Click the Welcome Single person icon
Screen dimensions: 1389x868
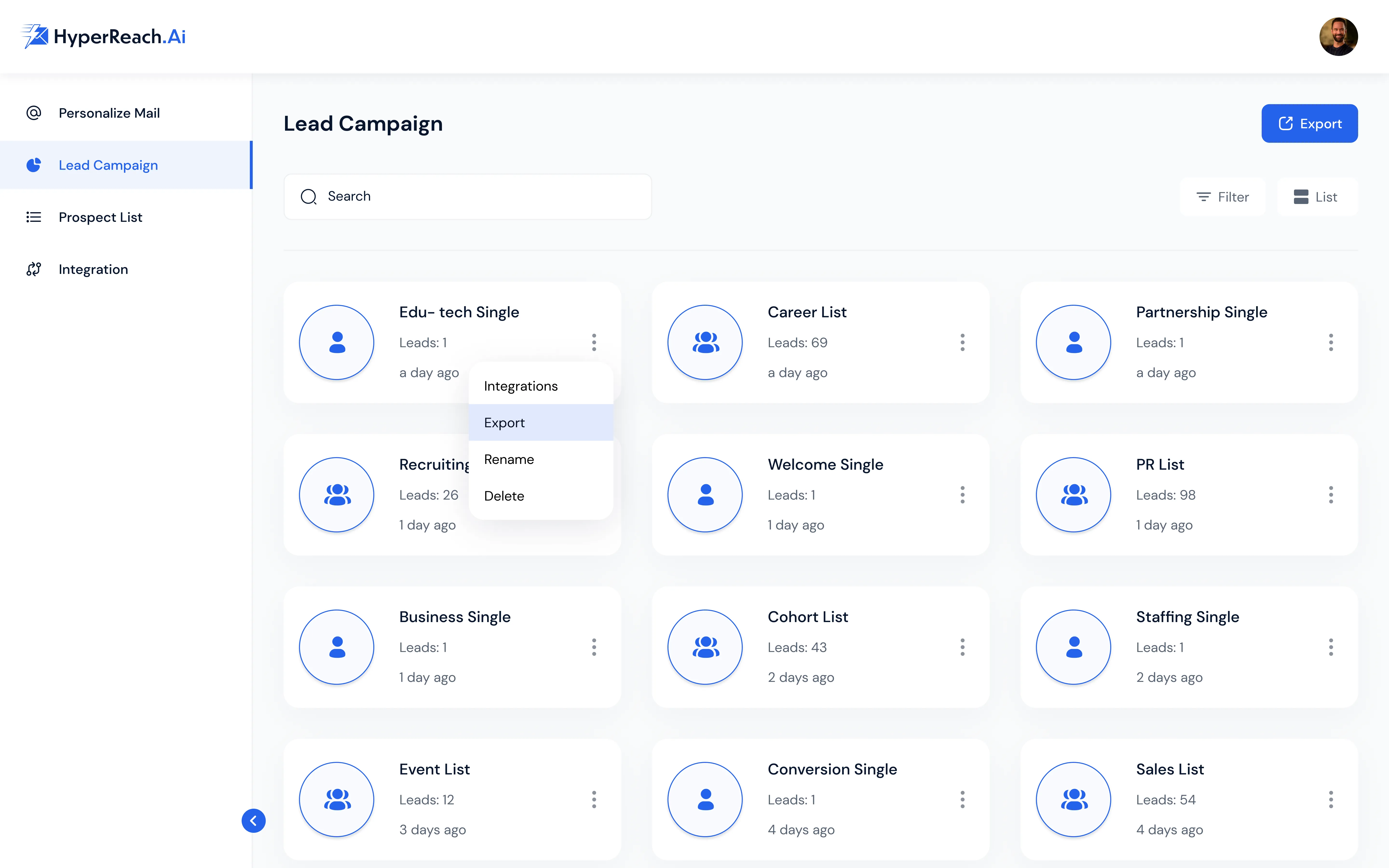pyautogui.click(x=705, y=494)
